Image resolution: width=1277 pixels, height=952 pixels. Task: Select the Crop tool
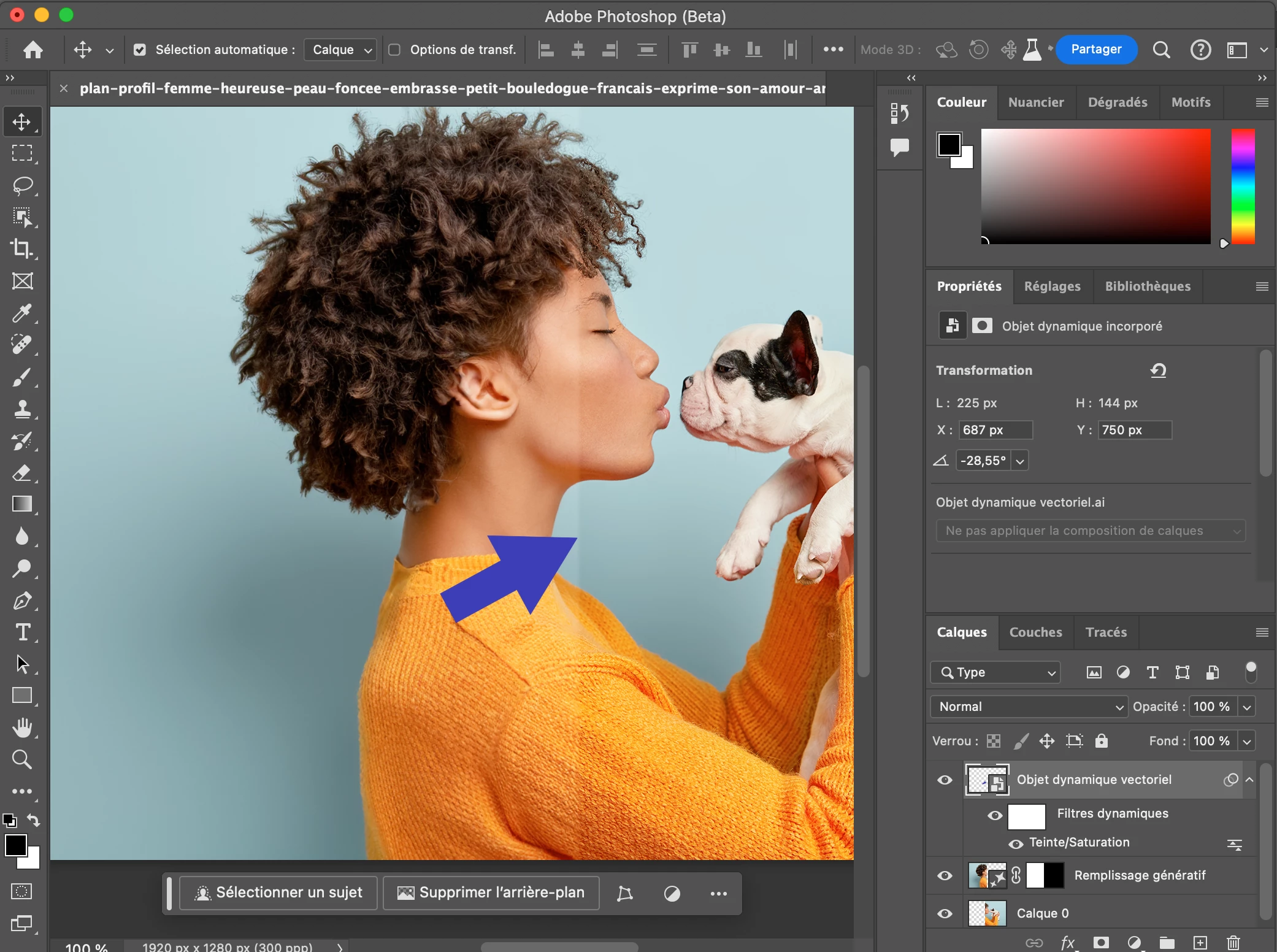tap(22, 248)
